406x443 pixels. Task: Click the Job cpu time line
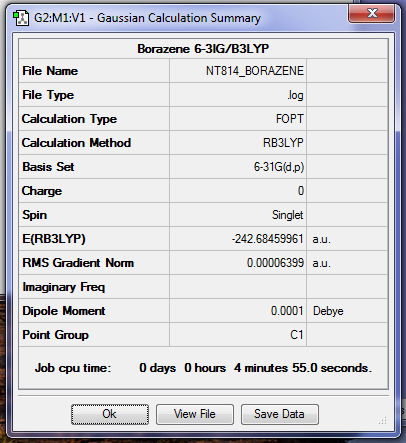tap(203, 368)
